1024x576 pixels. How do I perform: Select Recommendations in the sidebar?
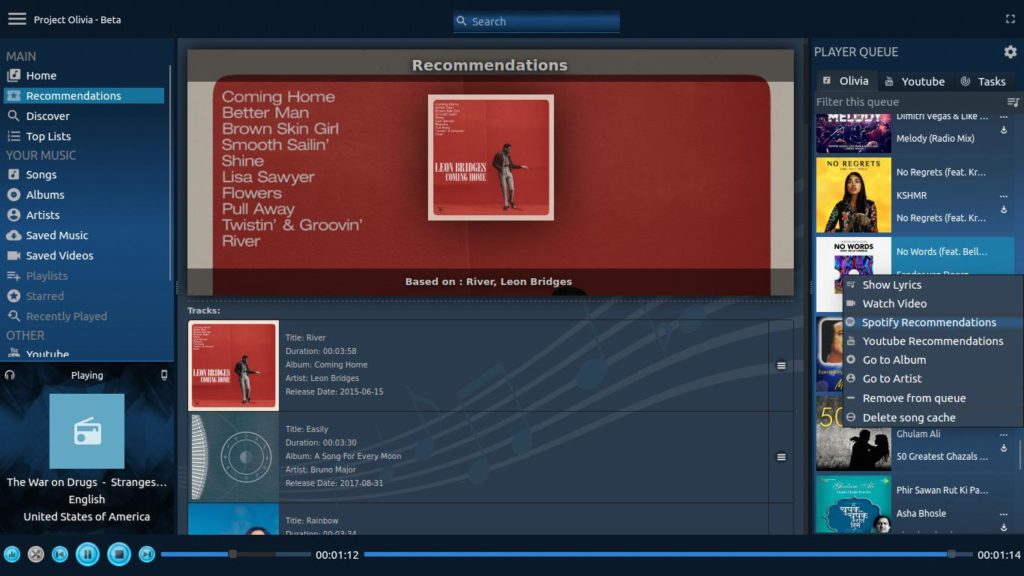[84, 95]
